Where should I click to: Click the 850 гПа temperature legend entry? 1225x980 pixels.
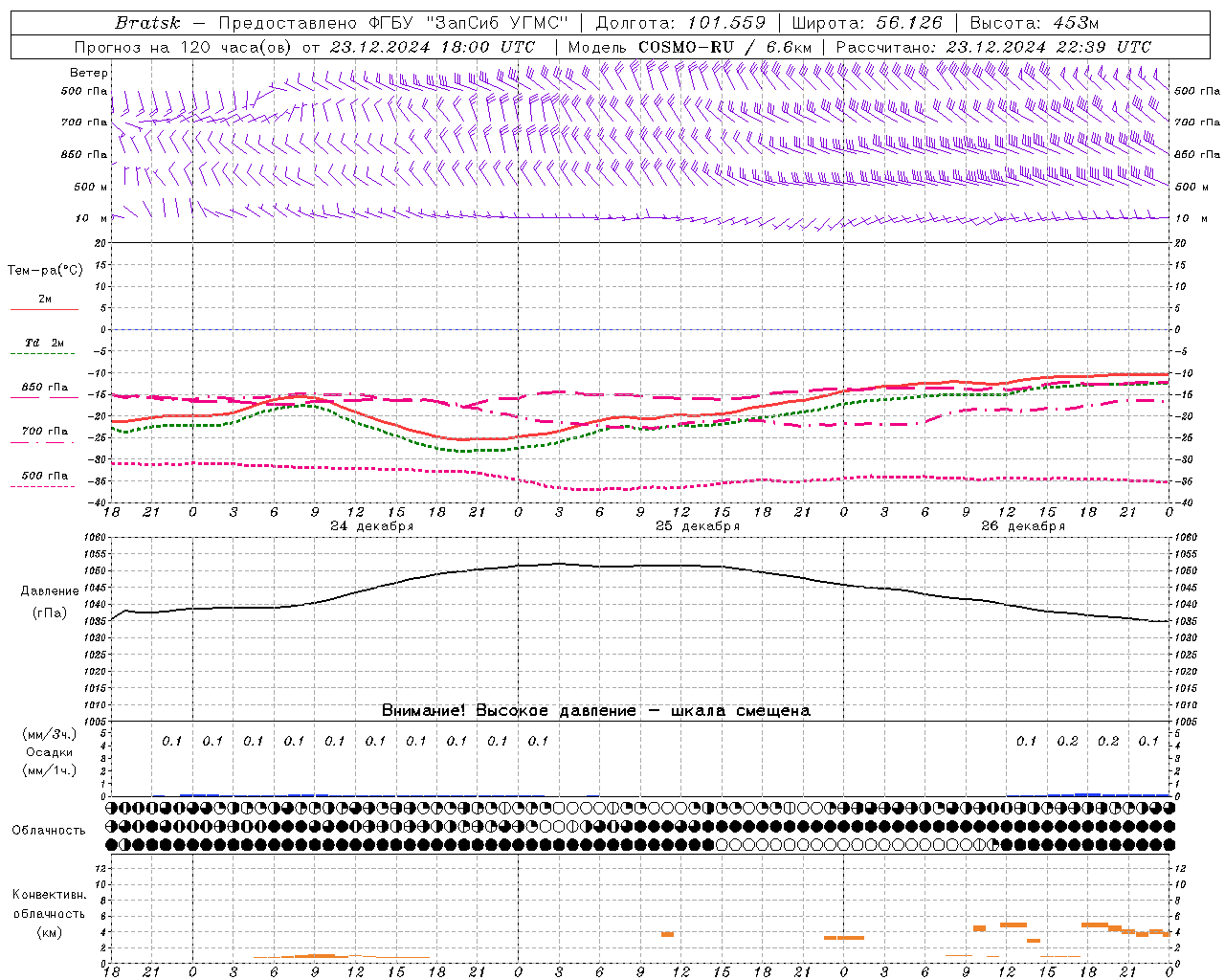pyautogui.click(x=45, y=388)
